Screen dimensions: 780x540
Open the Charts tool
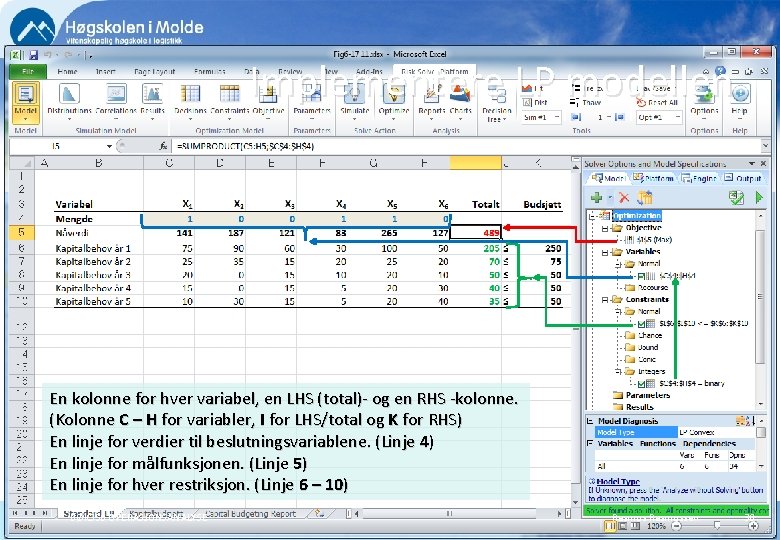coord(460,102)
